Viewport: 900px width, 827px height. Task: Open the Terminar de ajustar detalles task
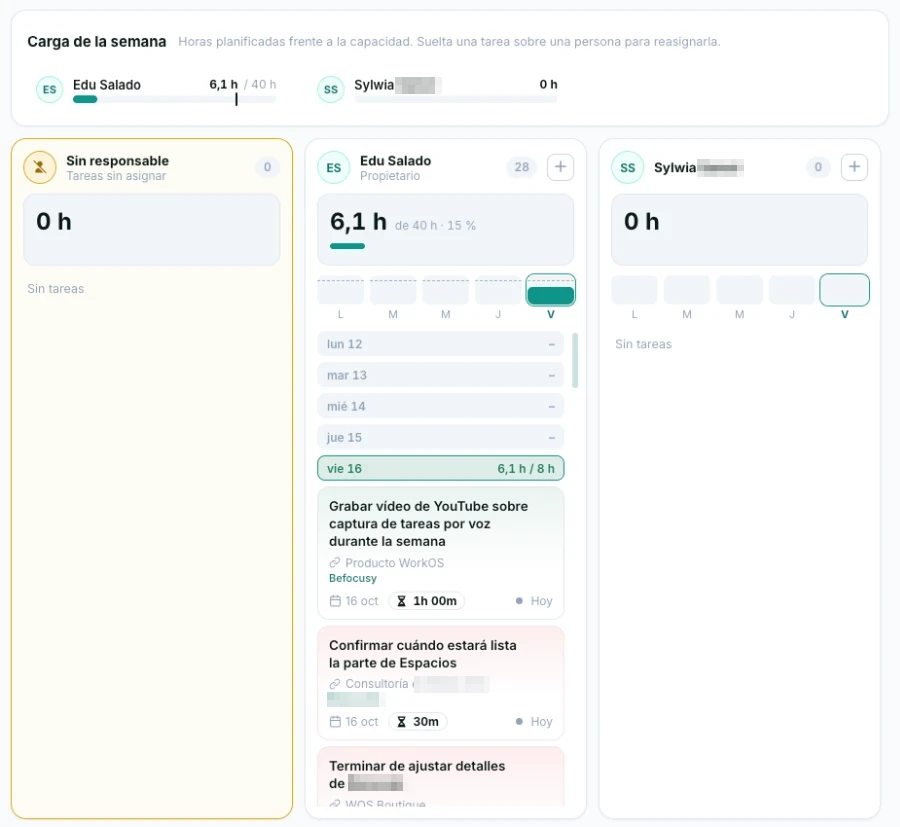point(440,777)
